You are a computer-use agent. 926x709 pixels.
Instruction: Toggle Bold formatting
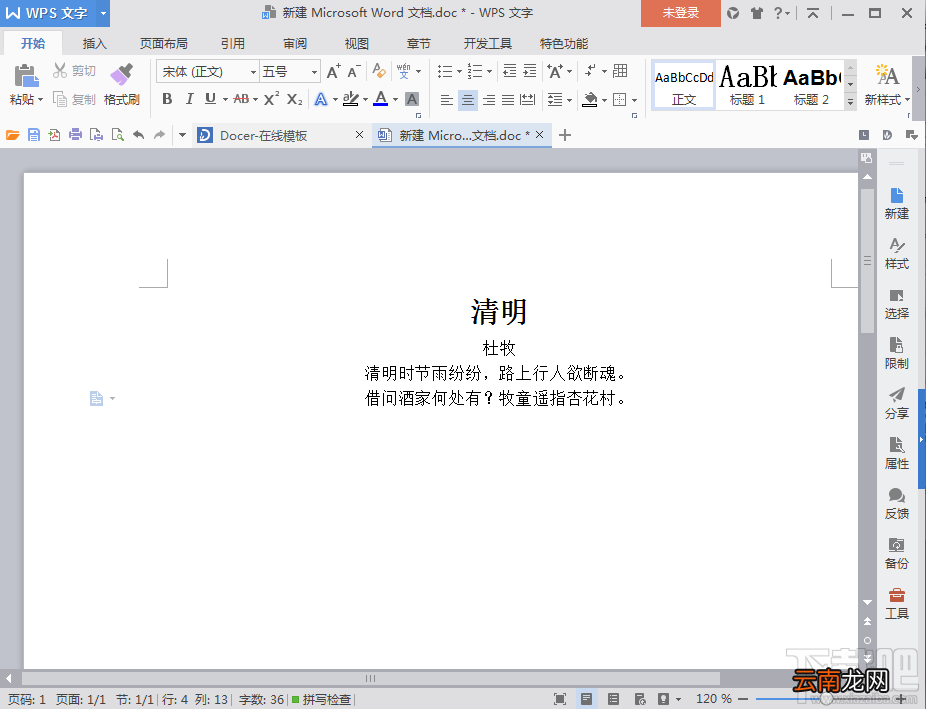pos(167,99)
